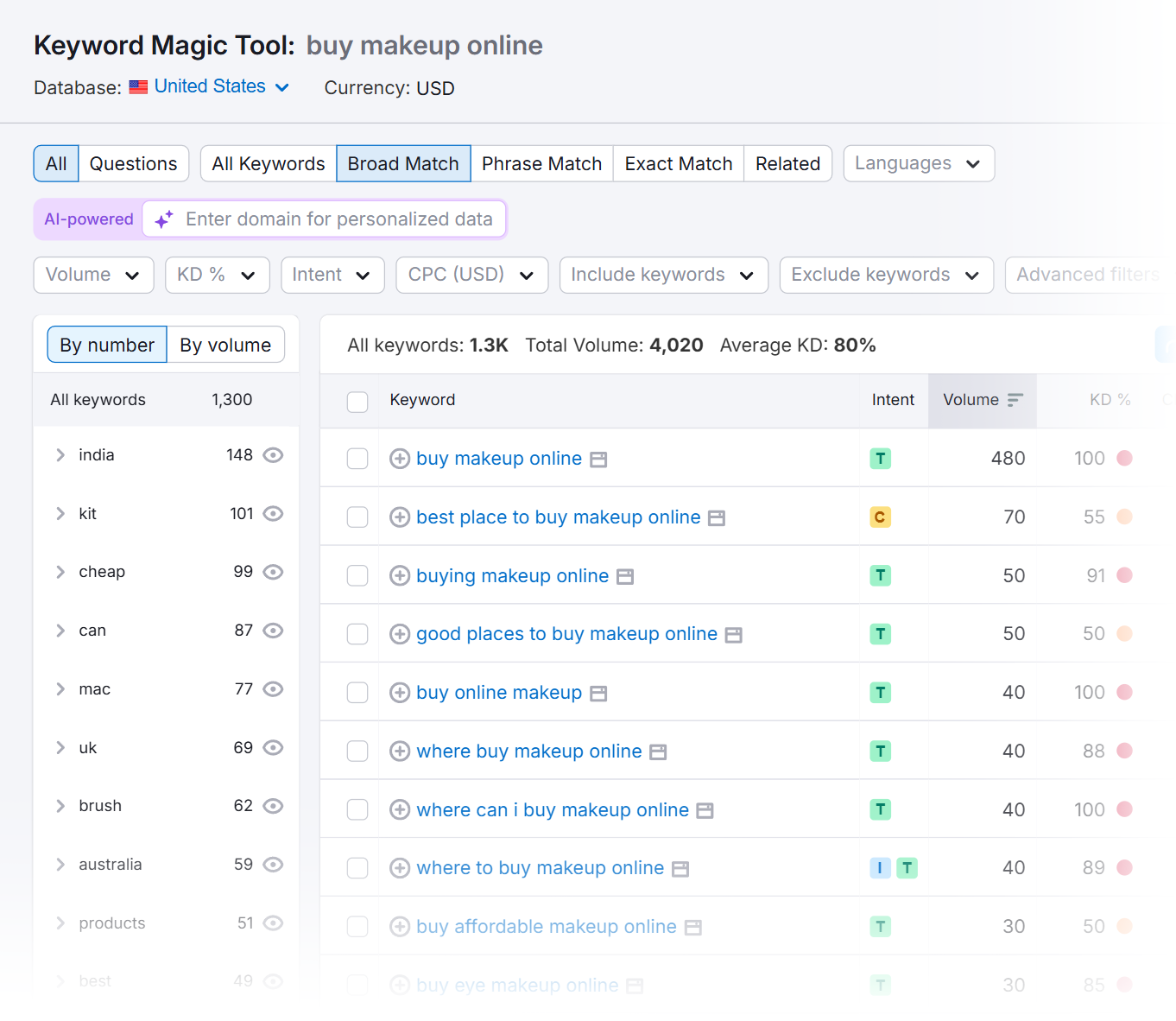
Task: Click the Volume column sort icon
Action: click(1015, 400)
